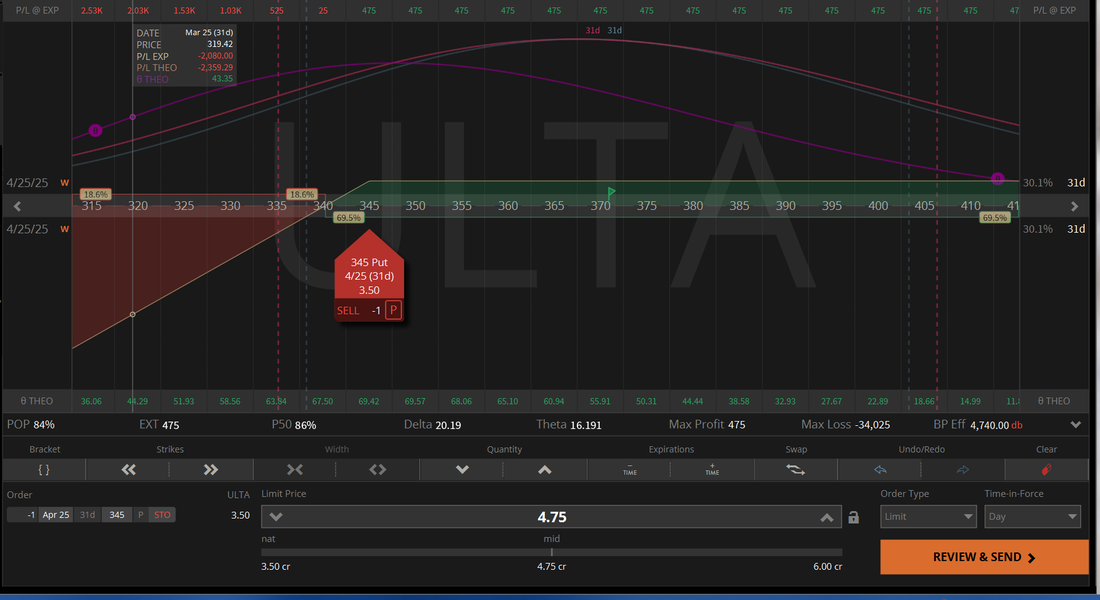Shift strikes up with double-right arrows
Viewport: 1100px width, 600px height.
[210, 469]
